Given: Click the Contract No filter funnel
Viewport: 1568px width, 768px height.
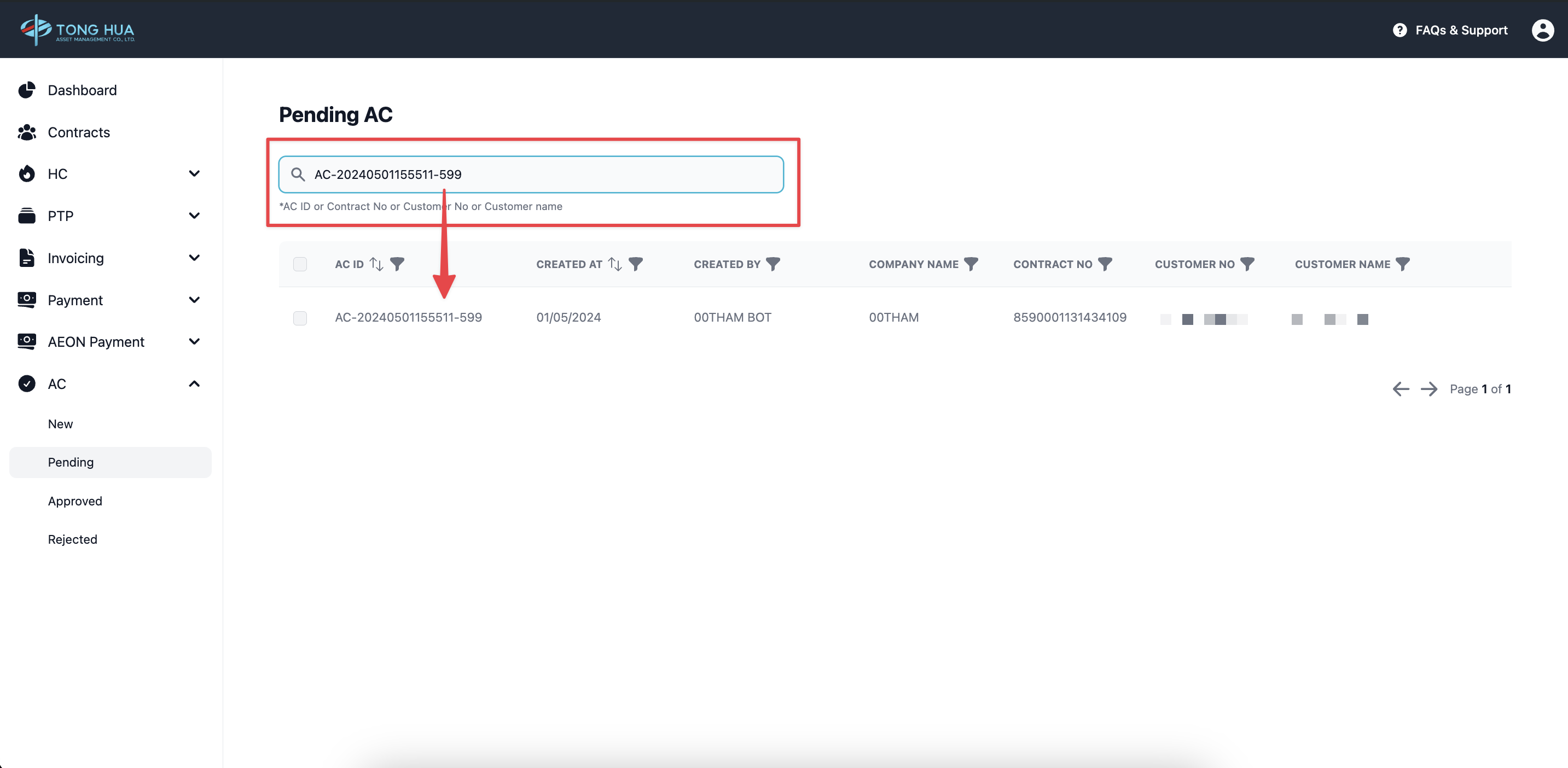Looking at the screenshot, I should click(x=1105, y=264).
